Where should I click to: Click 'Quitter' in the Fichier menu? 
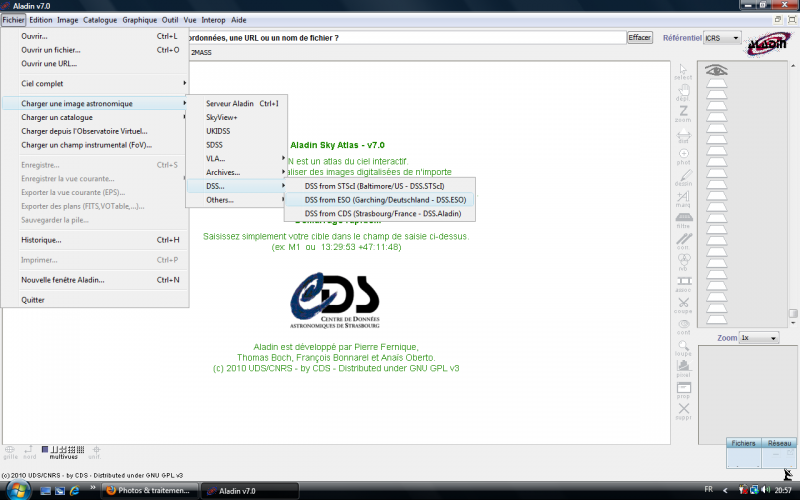click(x=95, y=300)
